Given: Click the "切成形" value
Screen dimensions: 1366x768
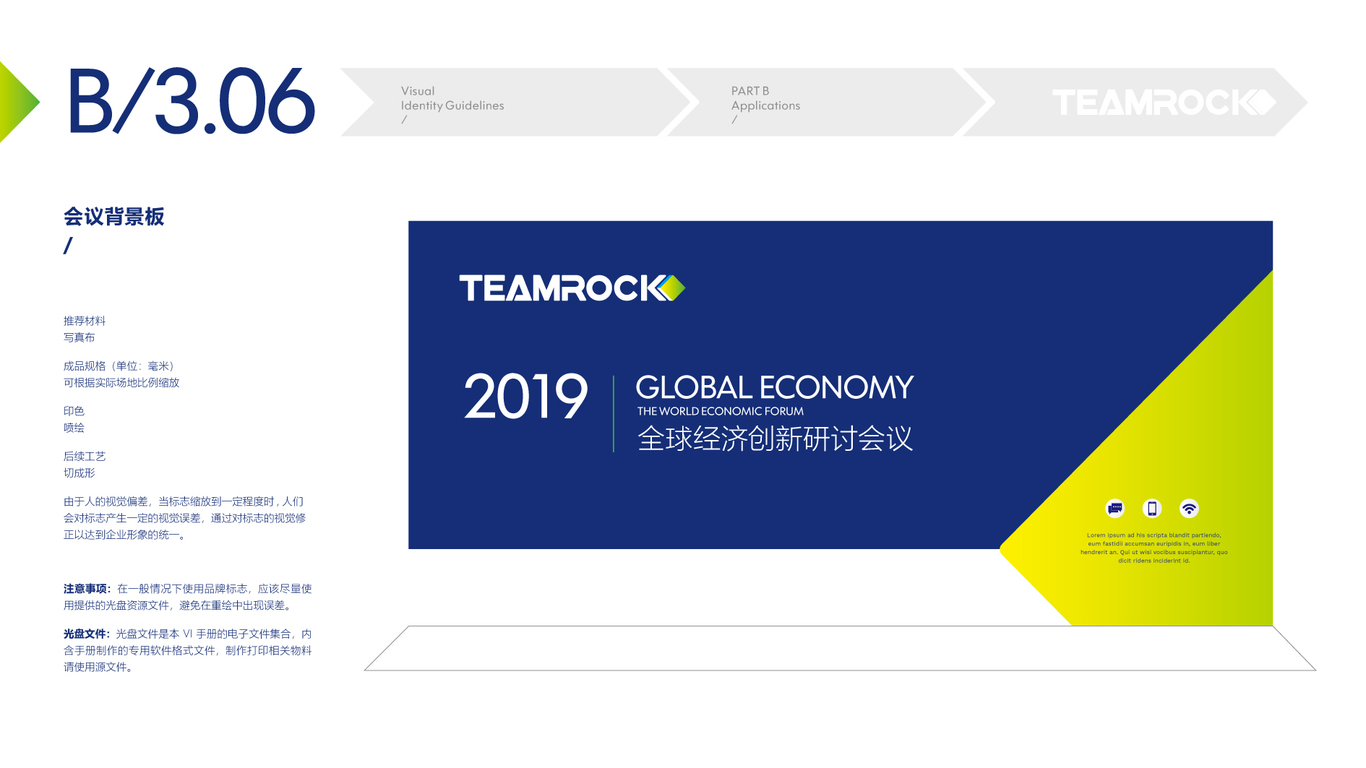Looking at the screenshot, I should pyautogui.click(x=79, y=473).
